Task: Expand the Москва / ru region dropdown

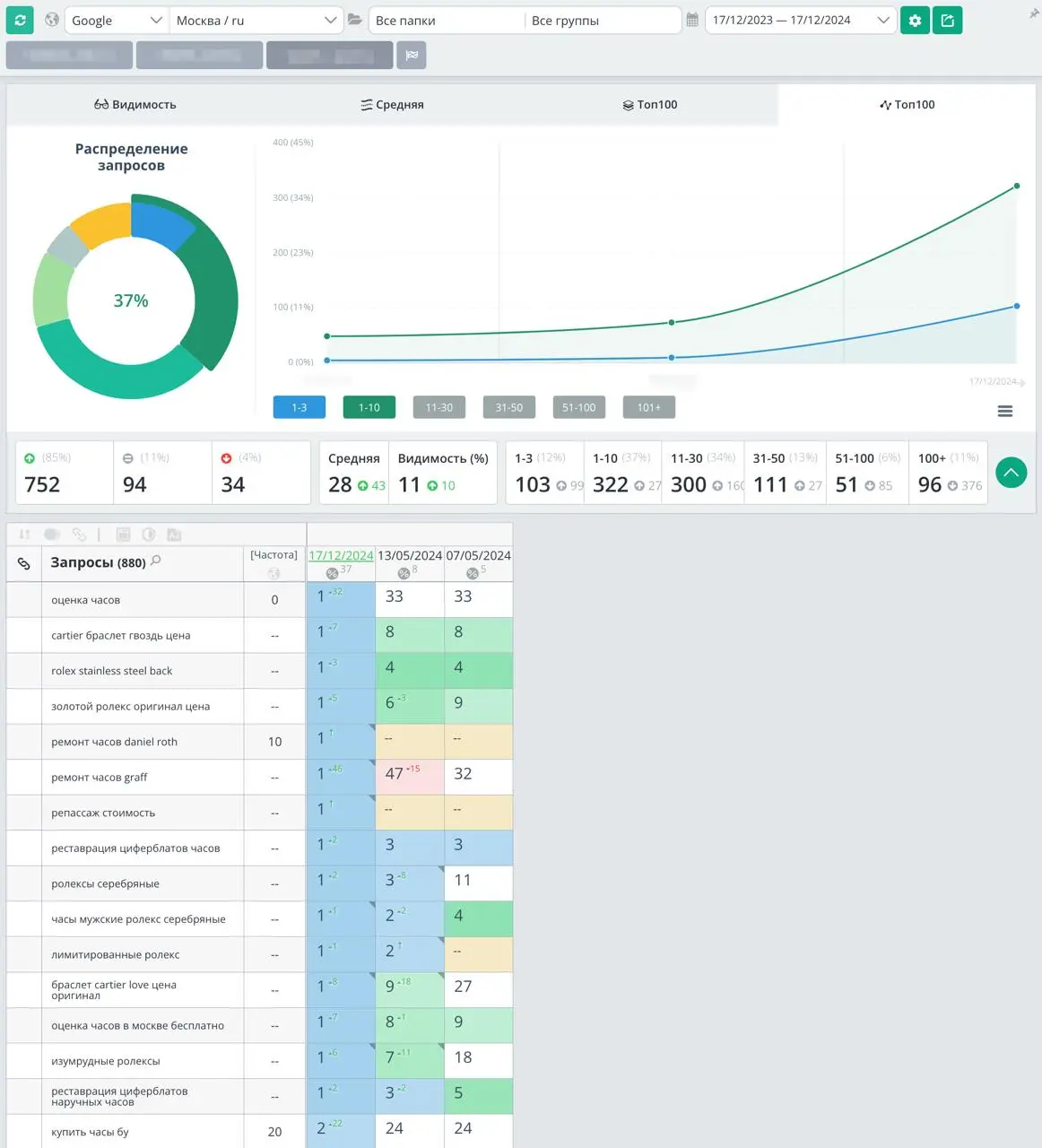Action: point(256,20)
